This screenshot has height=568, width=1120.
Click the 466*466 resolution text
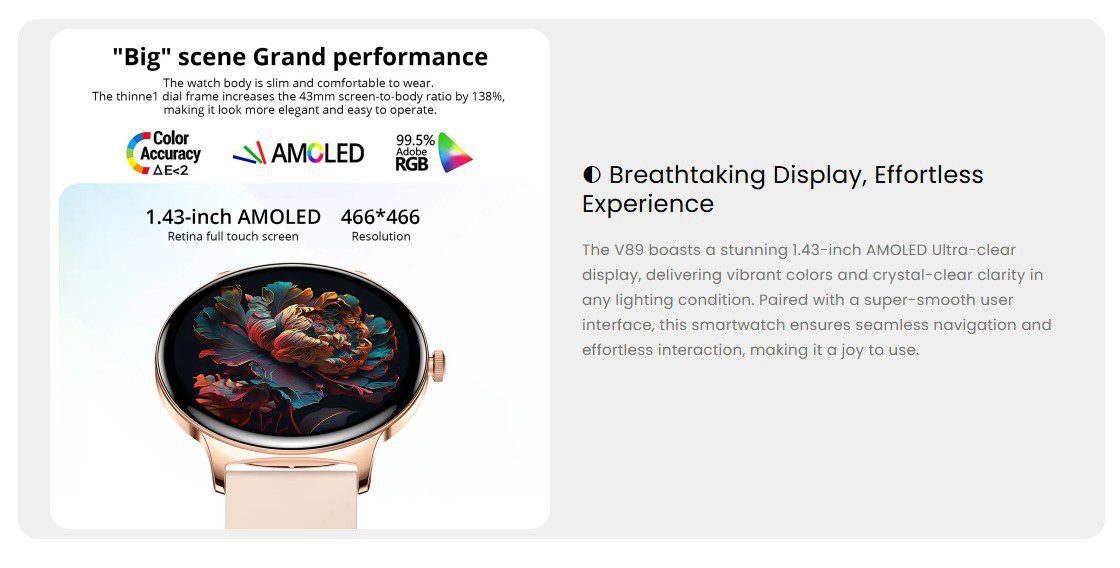[380, 216]
